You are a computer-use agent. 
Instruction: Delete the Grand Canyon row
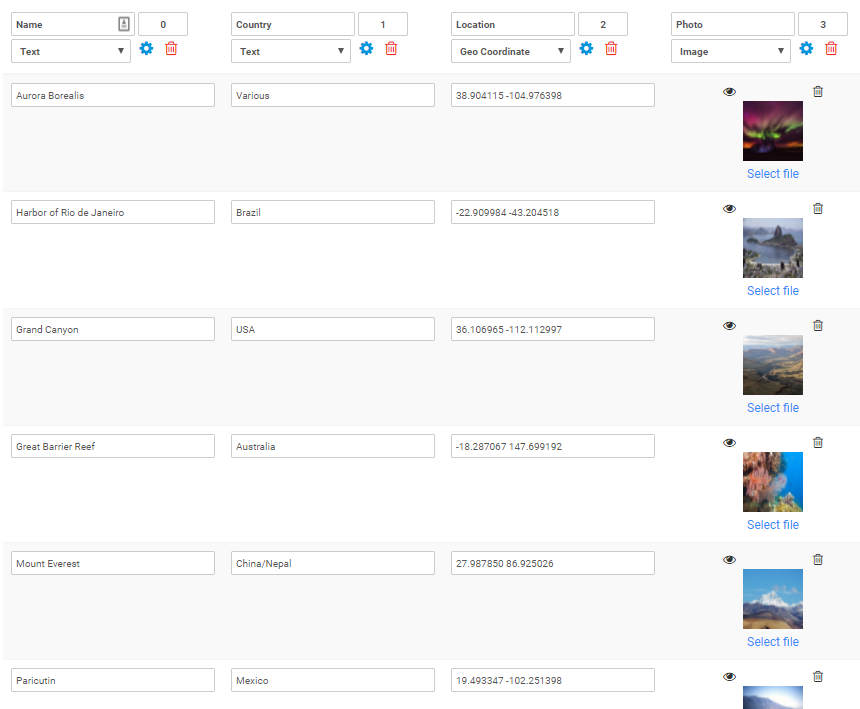(x=818, y=326)
